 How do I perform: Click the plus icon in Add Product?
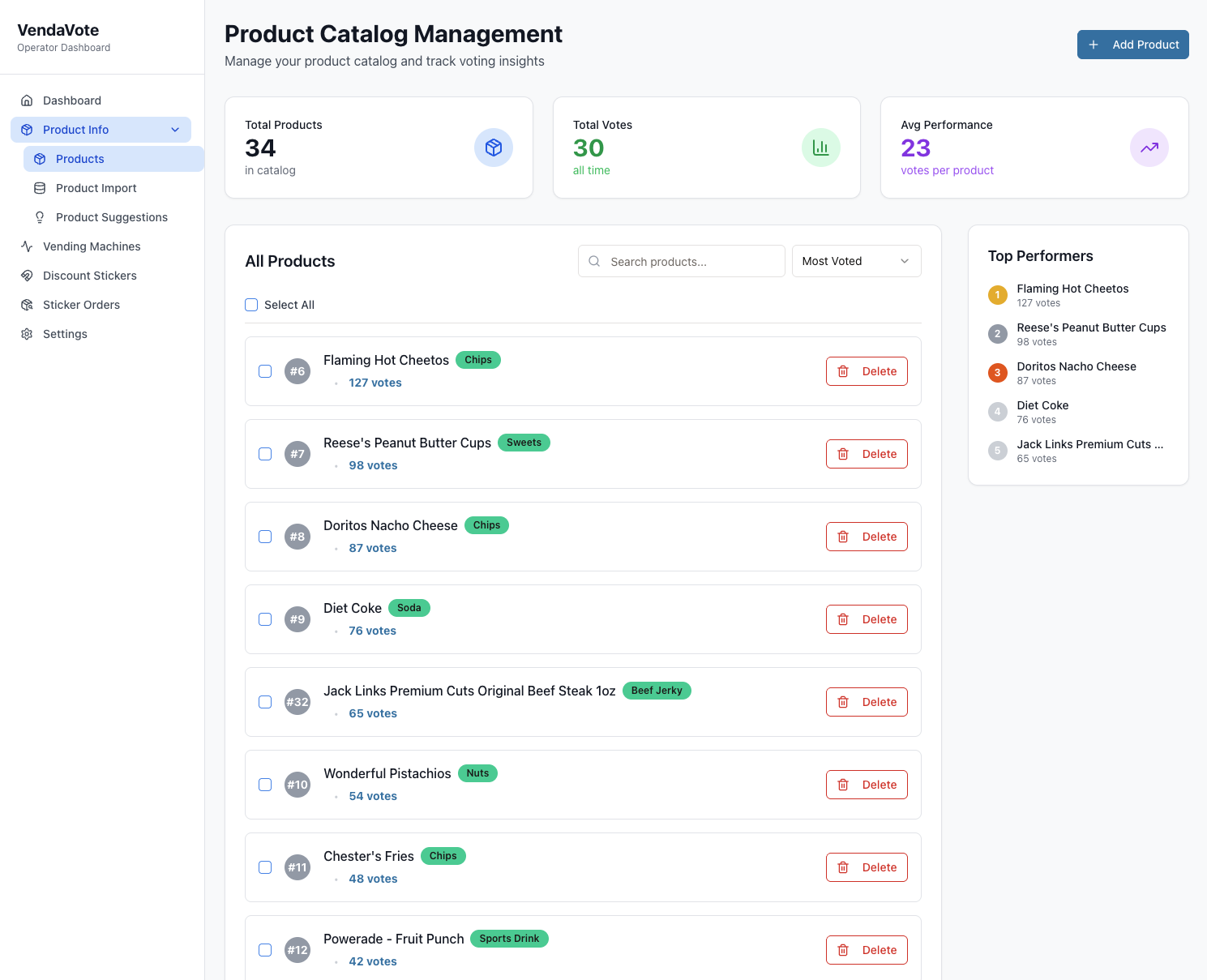pyautogui.click(x=1094, y=45)
